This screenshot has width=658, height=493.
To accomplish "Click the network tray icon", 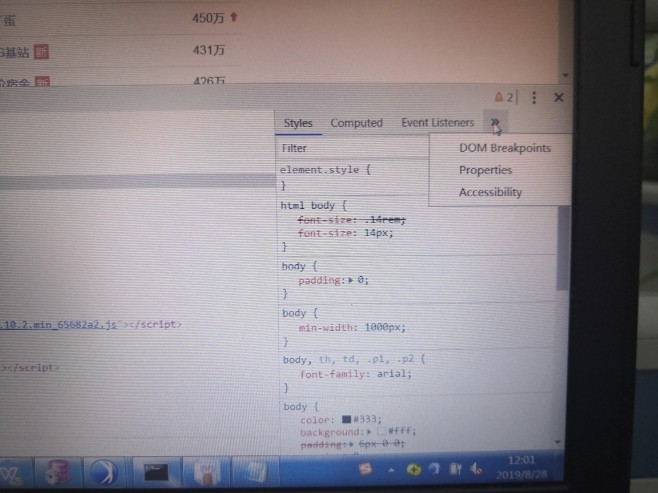I will click(x=456, y=469).
